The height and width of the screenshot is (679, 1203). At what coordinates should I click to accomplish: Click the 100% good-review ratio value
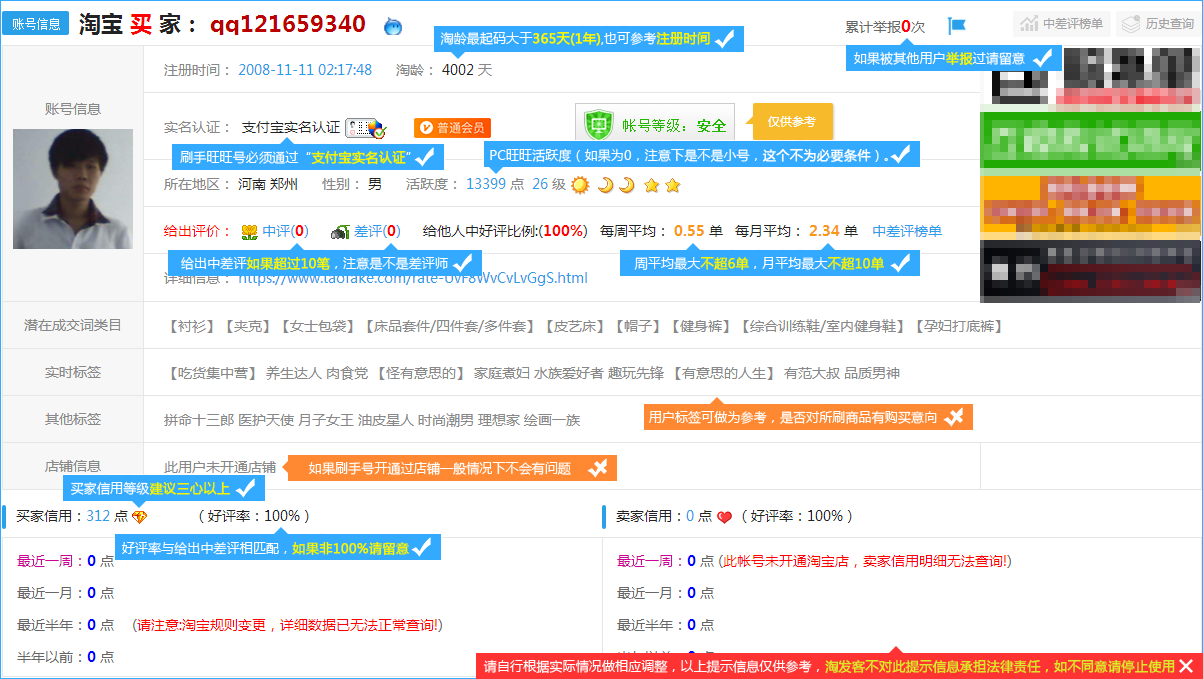[x=565, y=231]
